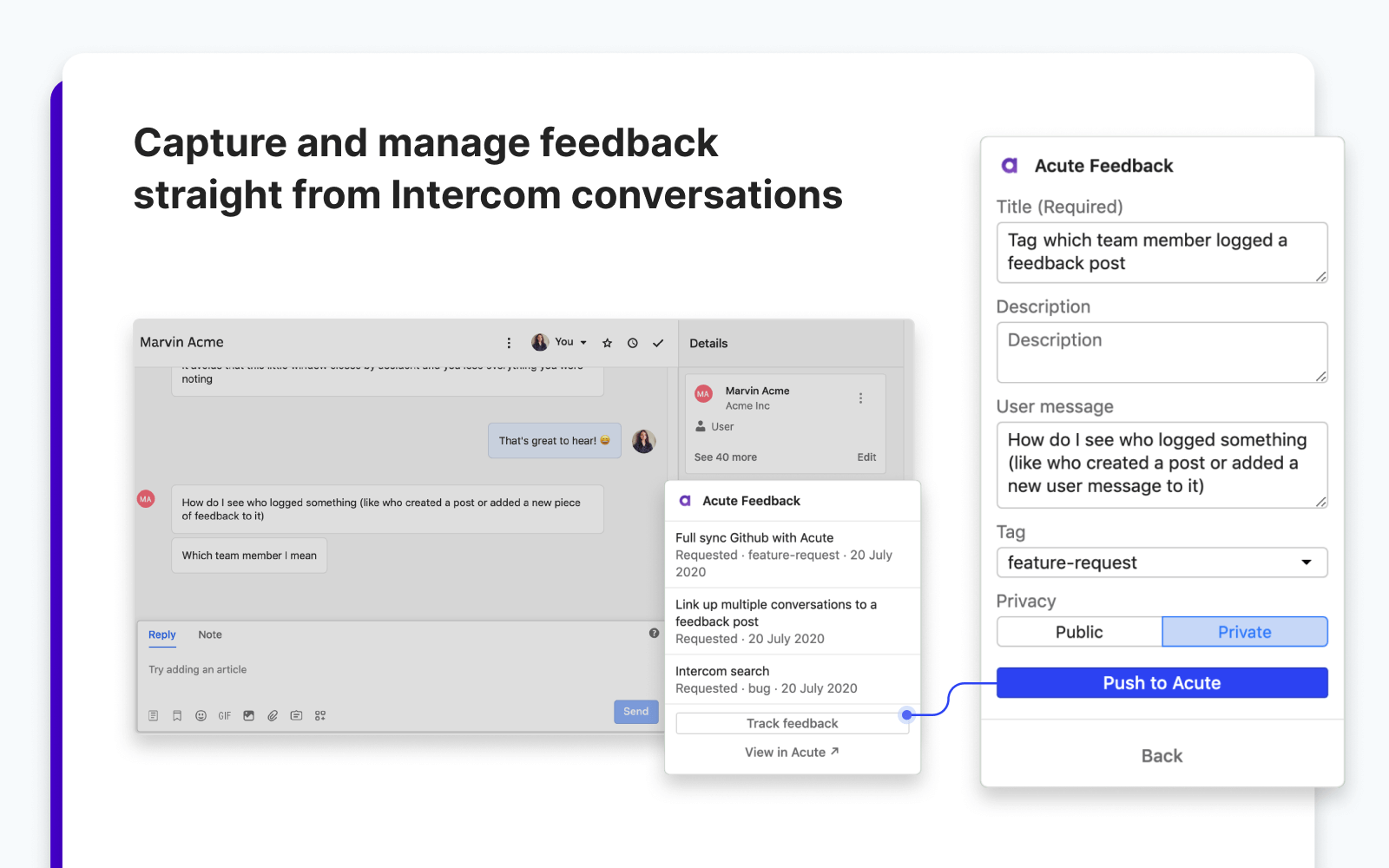Screen dimensions: 1389x868
Task: Open the assignee dropdown labeled You
Action: pyautogui.click(x=559, y=342)
